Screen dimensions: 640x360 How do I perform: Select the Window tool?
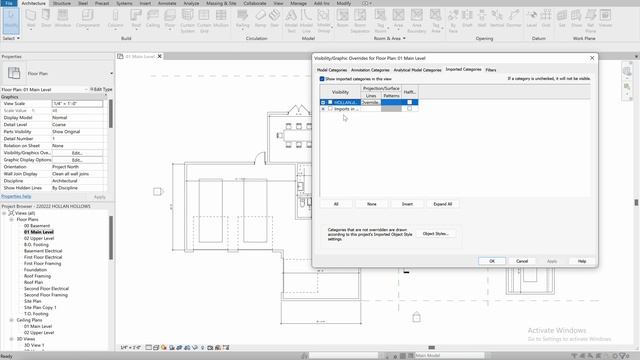click(62, 19)
